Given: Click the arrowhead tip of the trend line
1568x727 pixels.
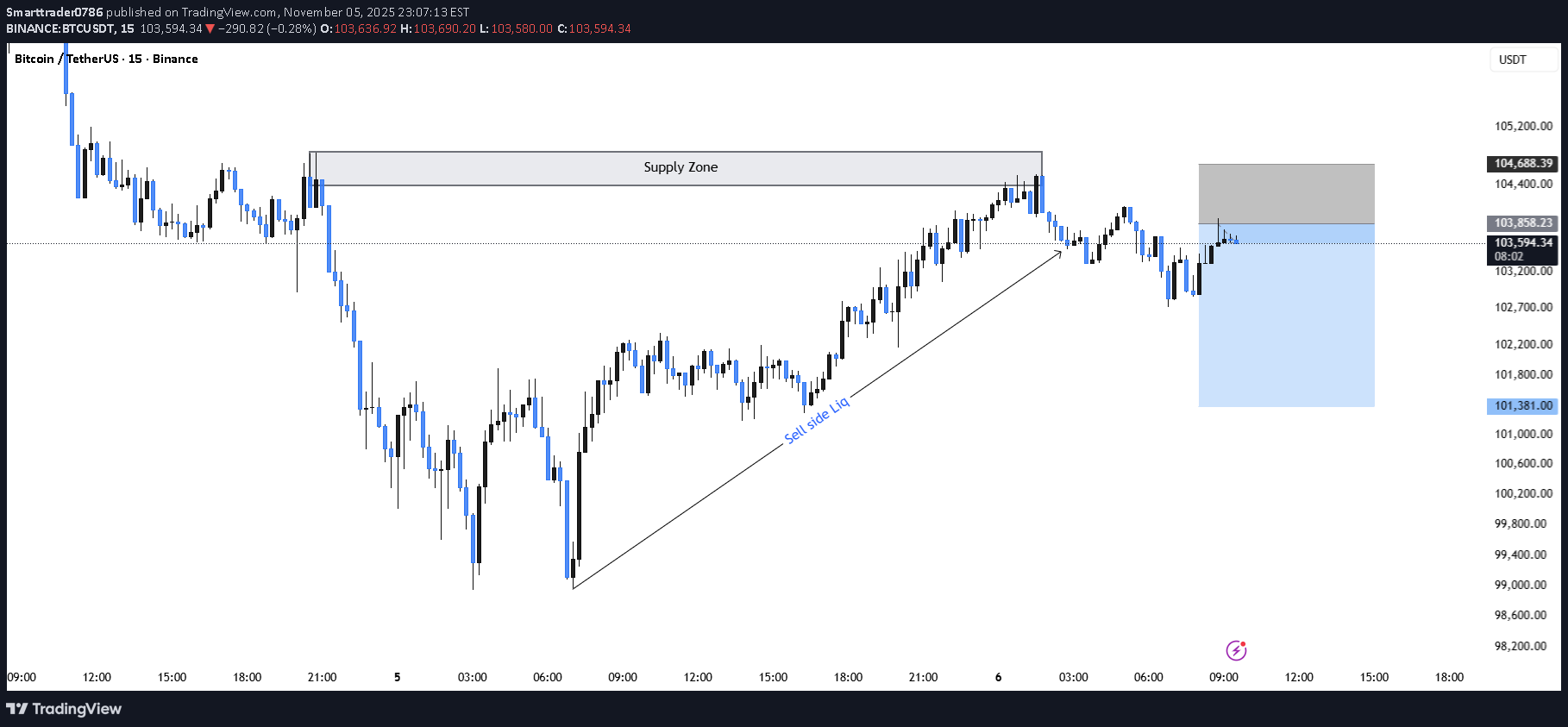Looking at the screenshot, I should click(x=1062, y=251).
